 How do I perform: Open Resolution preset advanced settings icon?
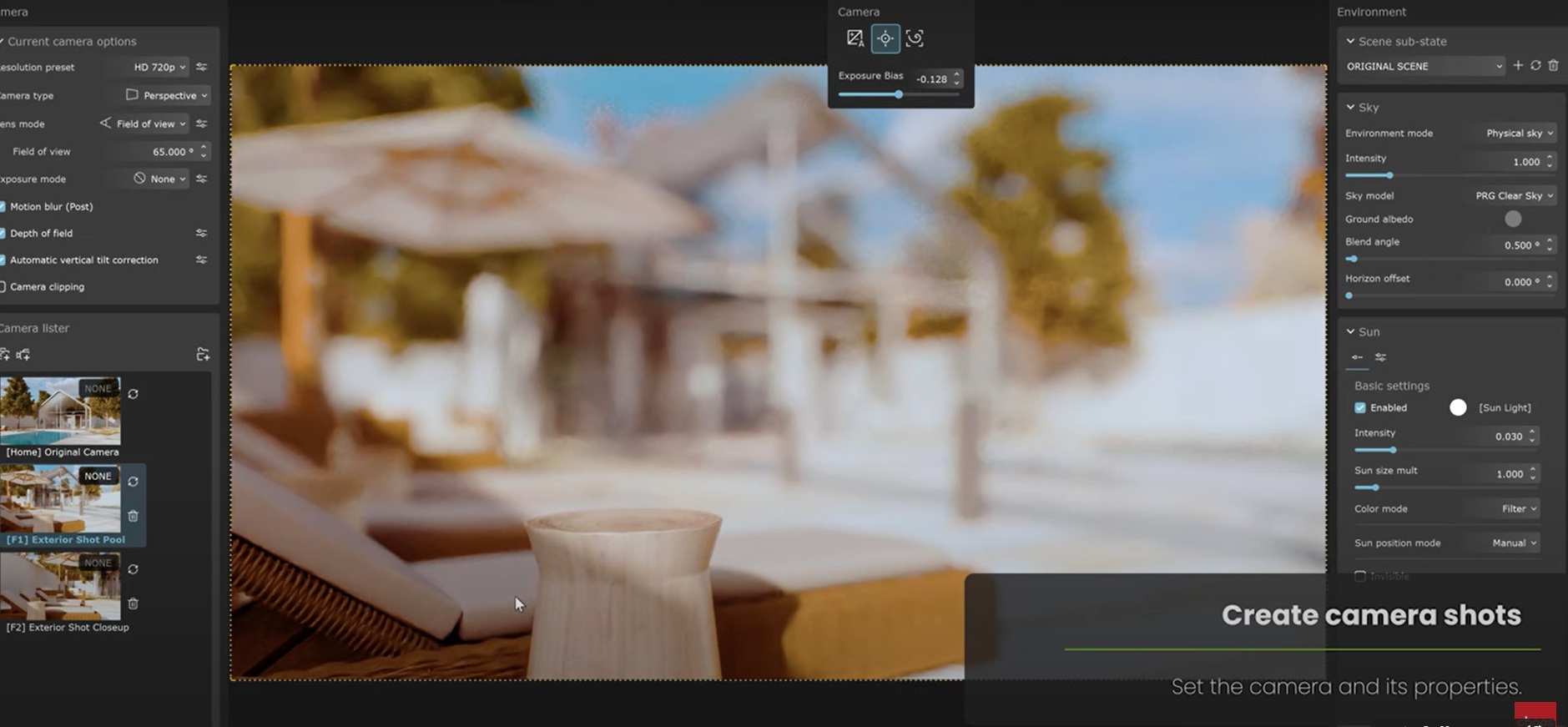point(201,67)
